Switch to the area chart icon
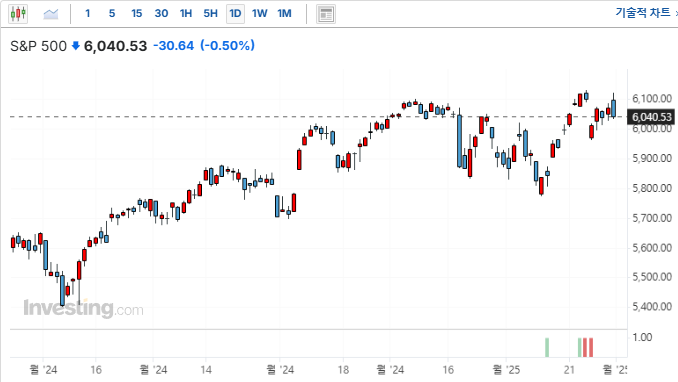This screenshot has height=382, width=678. point(51,14)
